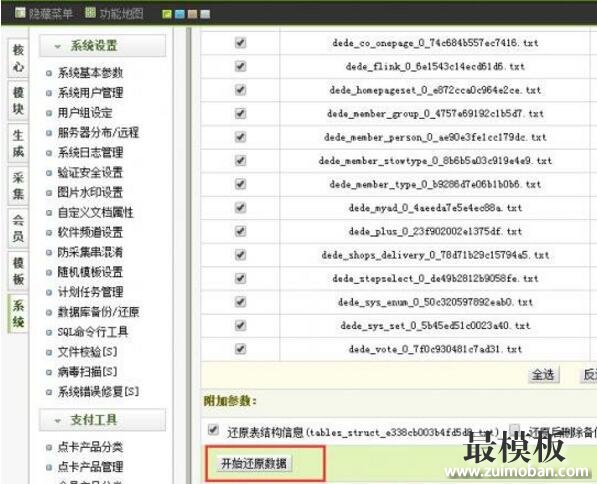Screen dimensions: 597x484
Task: Open 文件校验[S] menu item
Action: (87, 352)
